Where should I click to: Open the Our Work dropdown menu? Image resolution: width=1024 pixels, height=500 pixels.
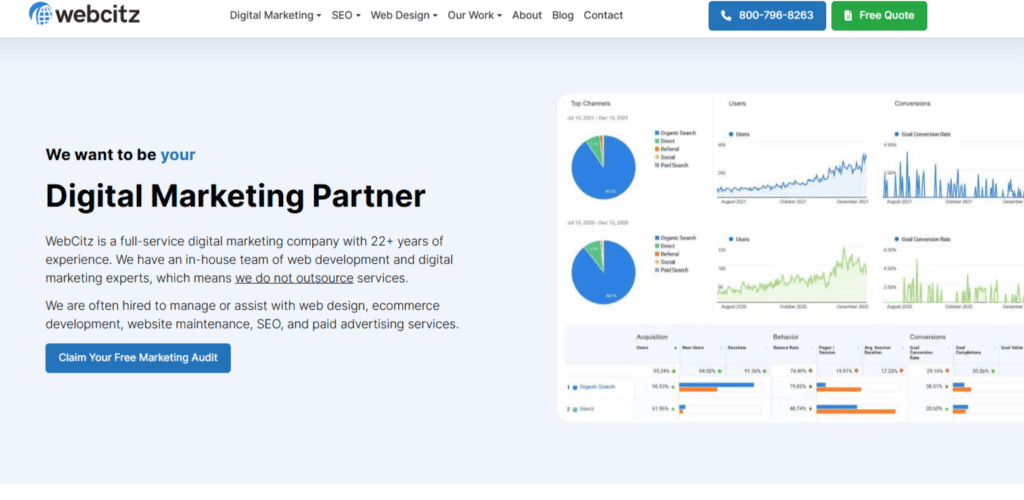tap(474, 15)
